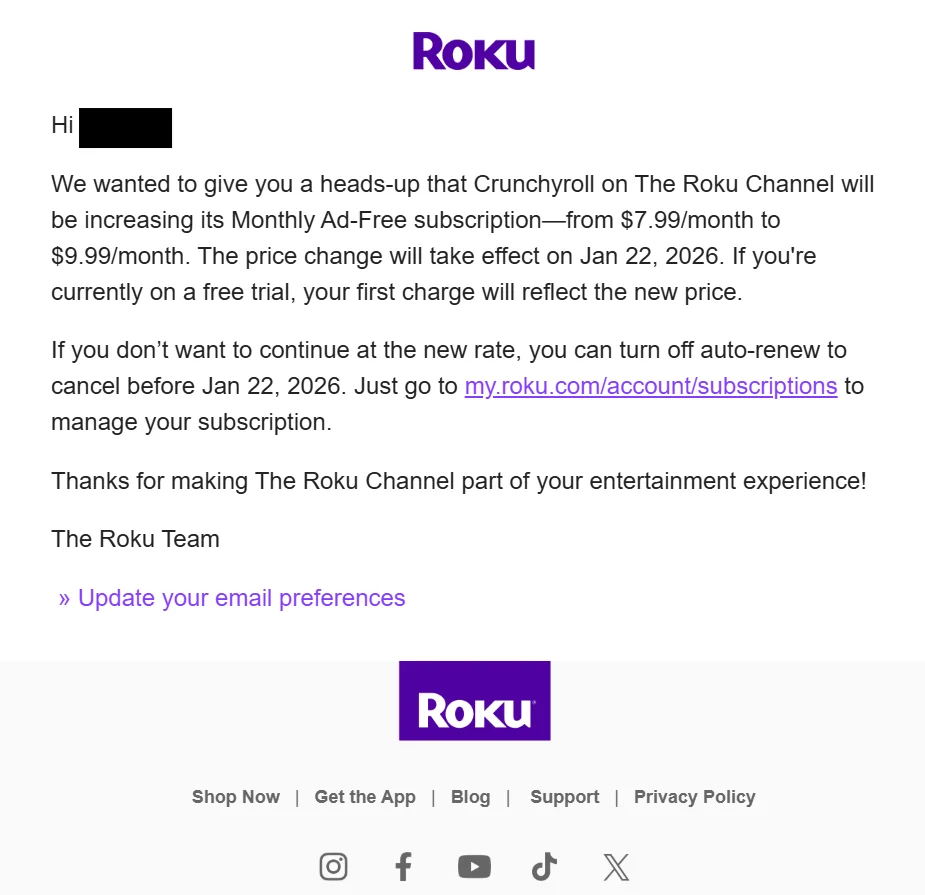This screenshot has width=925, height=895.
Task: Open my.roku.com/account/subscriptions link
Action: [x=650, y=386]
